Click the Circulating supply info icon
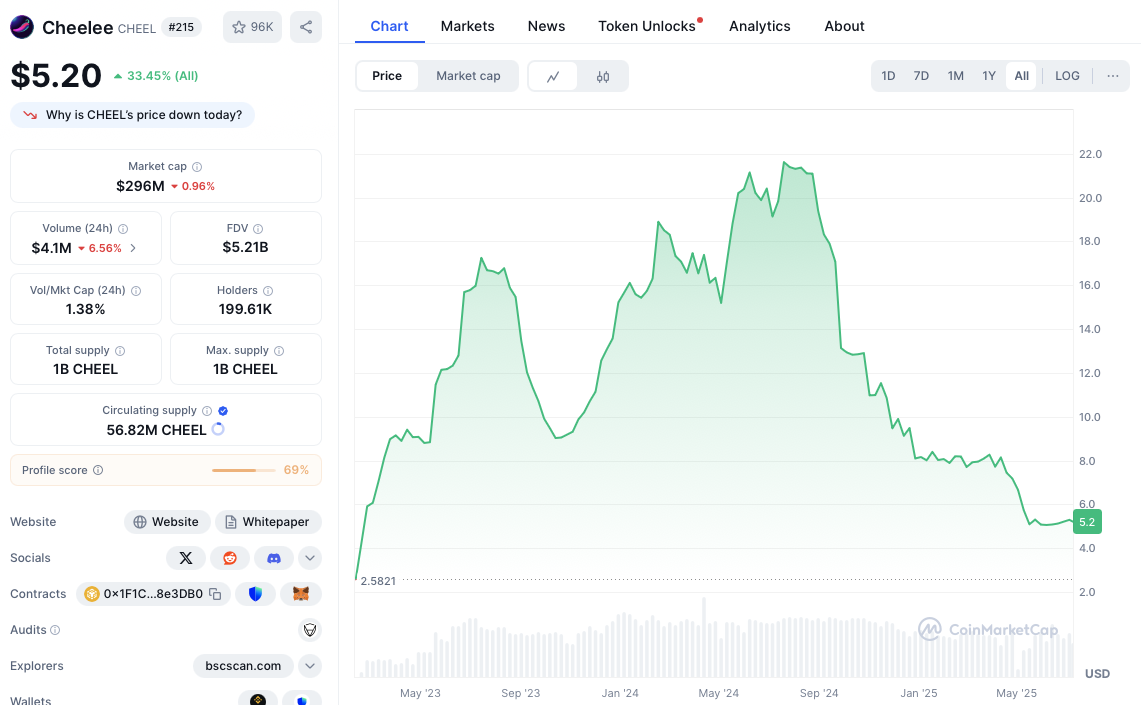Screen dimensions: 1141x705 [207, 410]
